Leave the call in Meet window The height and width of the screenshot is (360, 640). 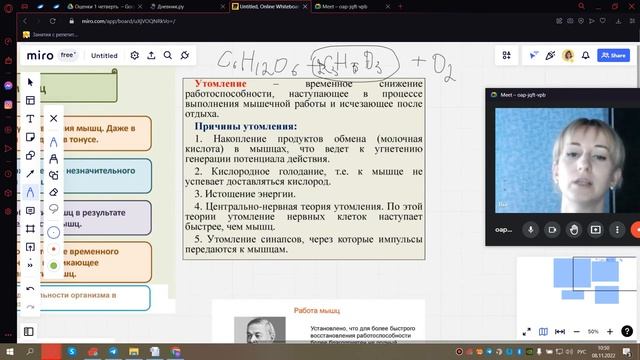[x=636, y=230]
